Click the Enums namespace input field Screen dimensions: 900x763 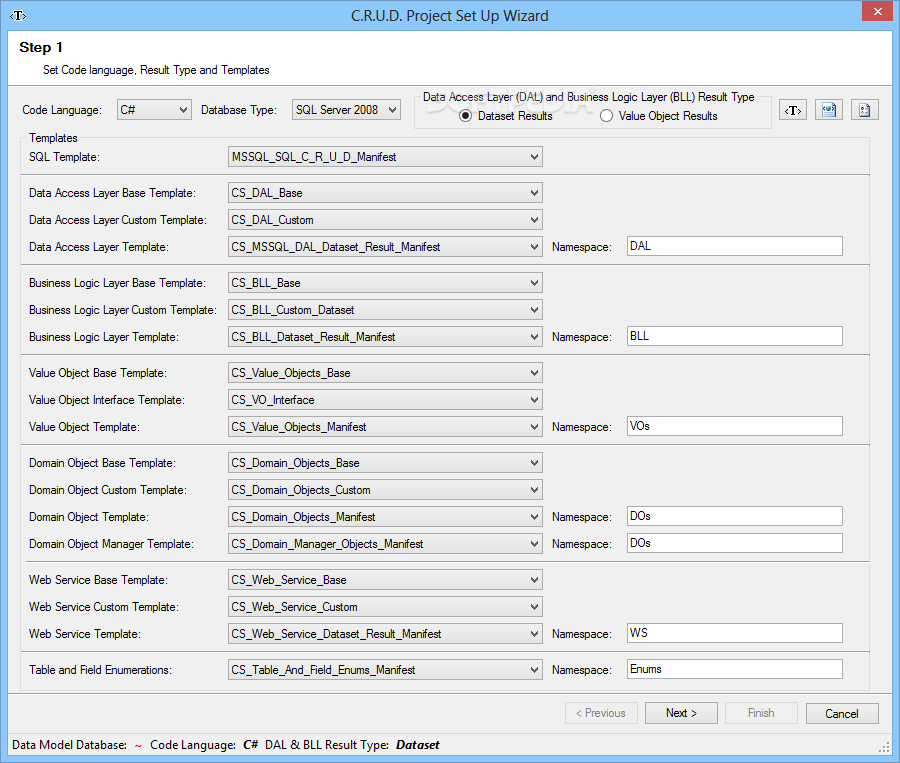(735, 669)
